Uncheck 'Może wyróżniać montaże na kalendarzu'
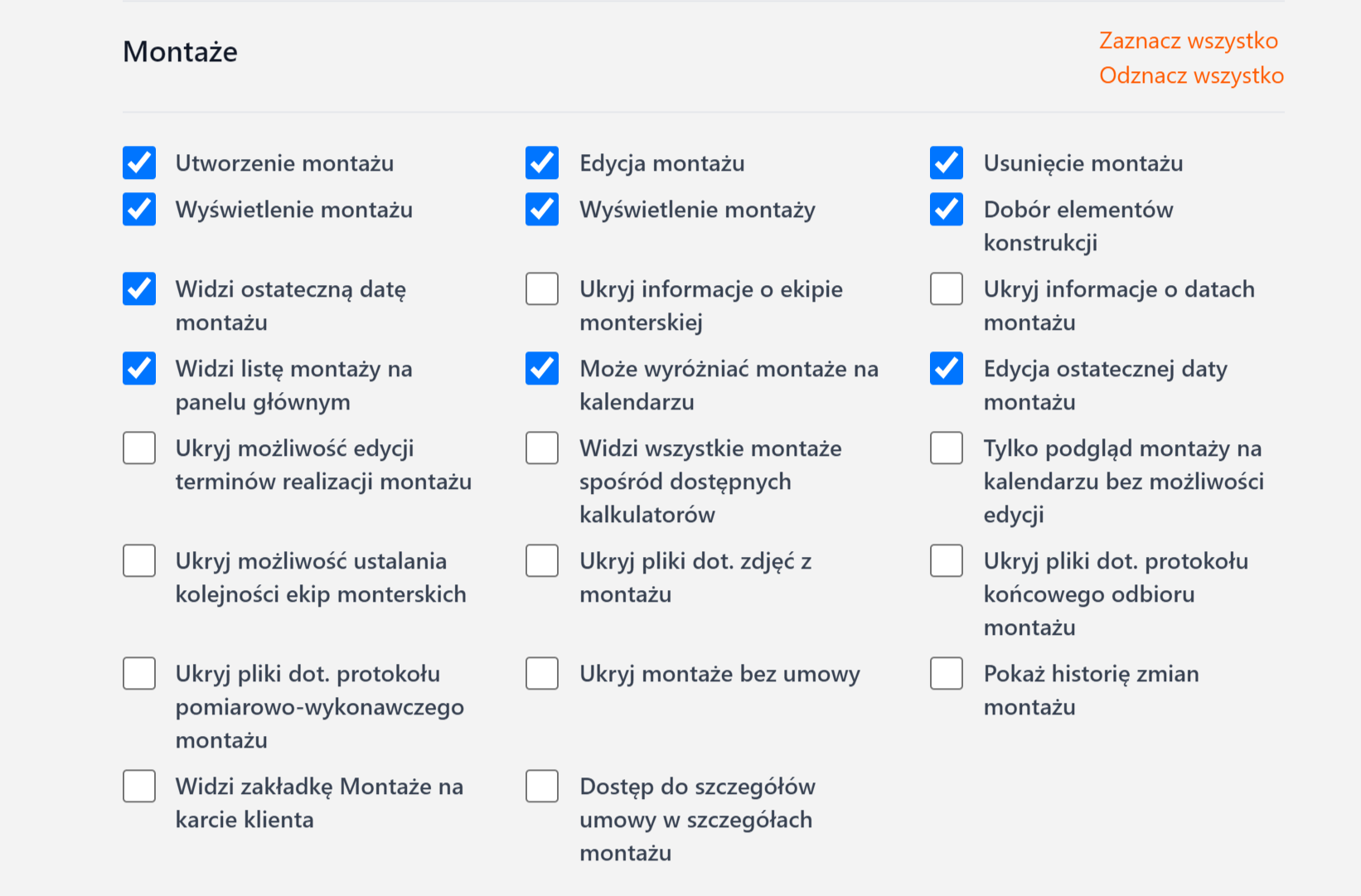Screen dimensions: 1361x896 (542, 369)
